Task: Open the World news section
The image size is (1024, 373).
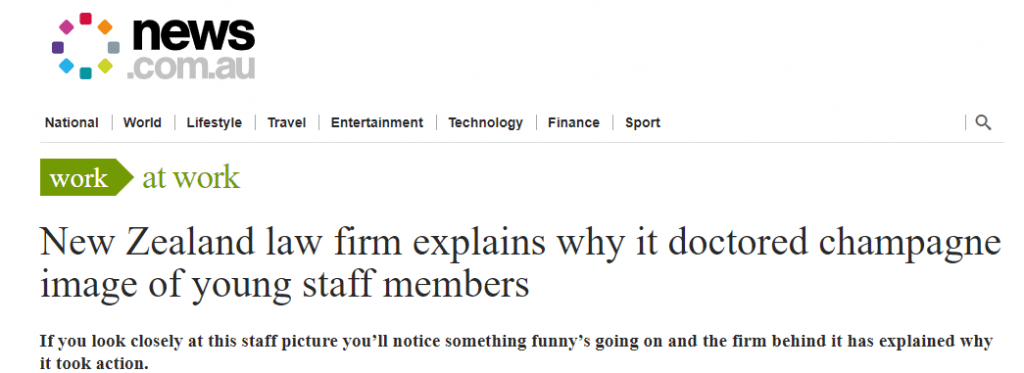Action: (142, 123)
